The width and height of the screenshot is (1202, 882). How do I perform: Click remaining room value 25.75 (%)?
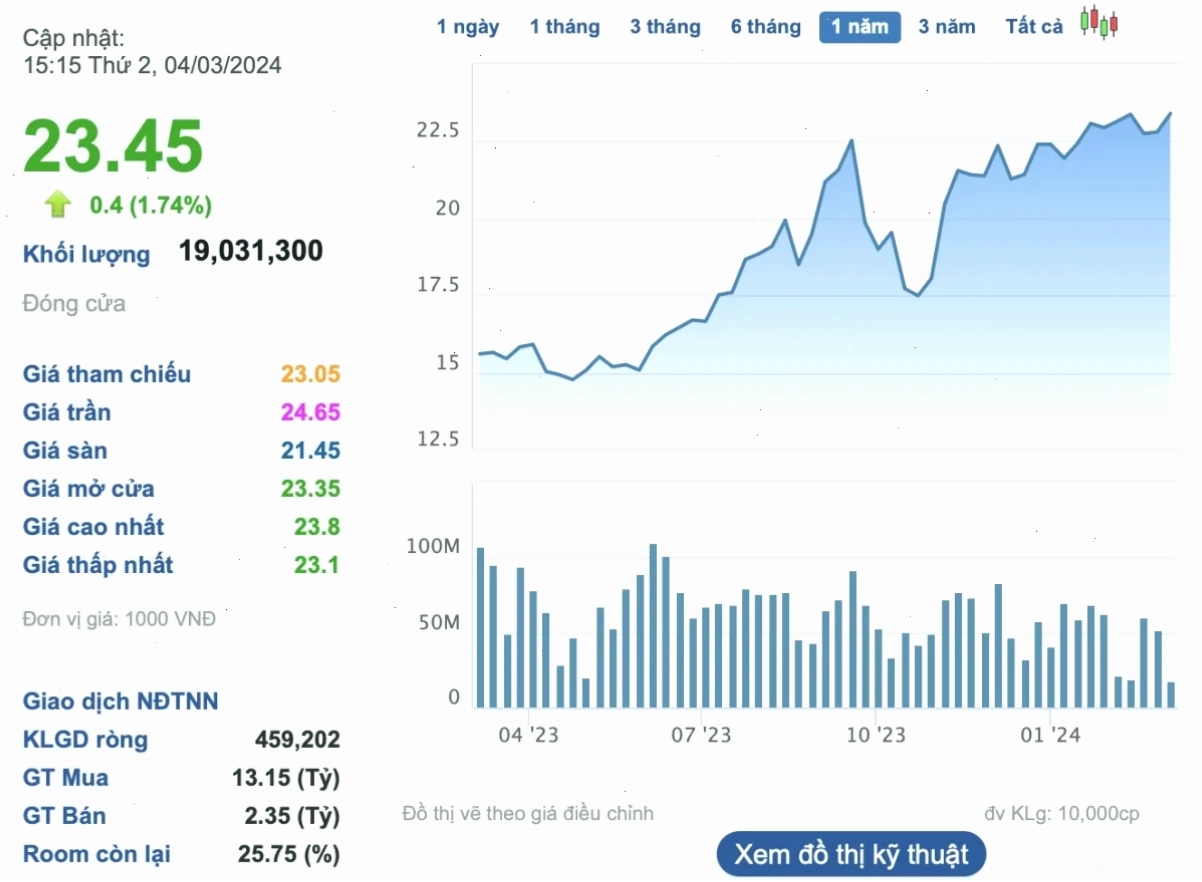289,855
